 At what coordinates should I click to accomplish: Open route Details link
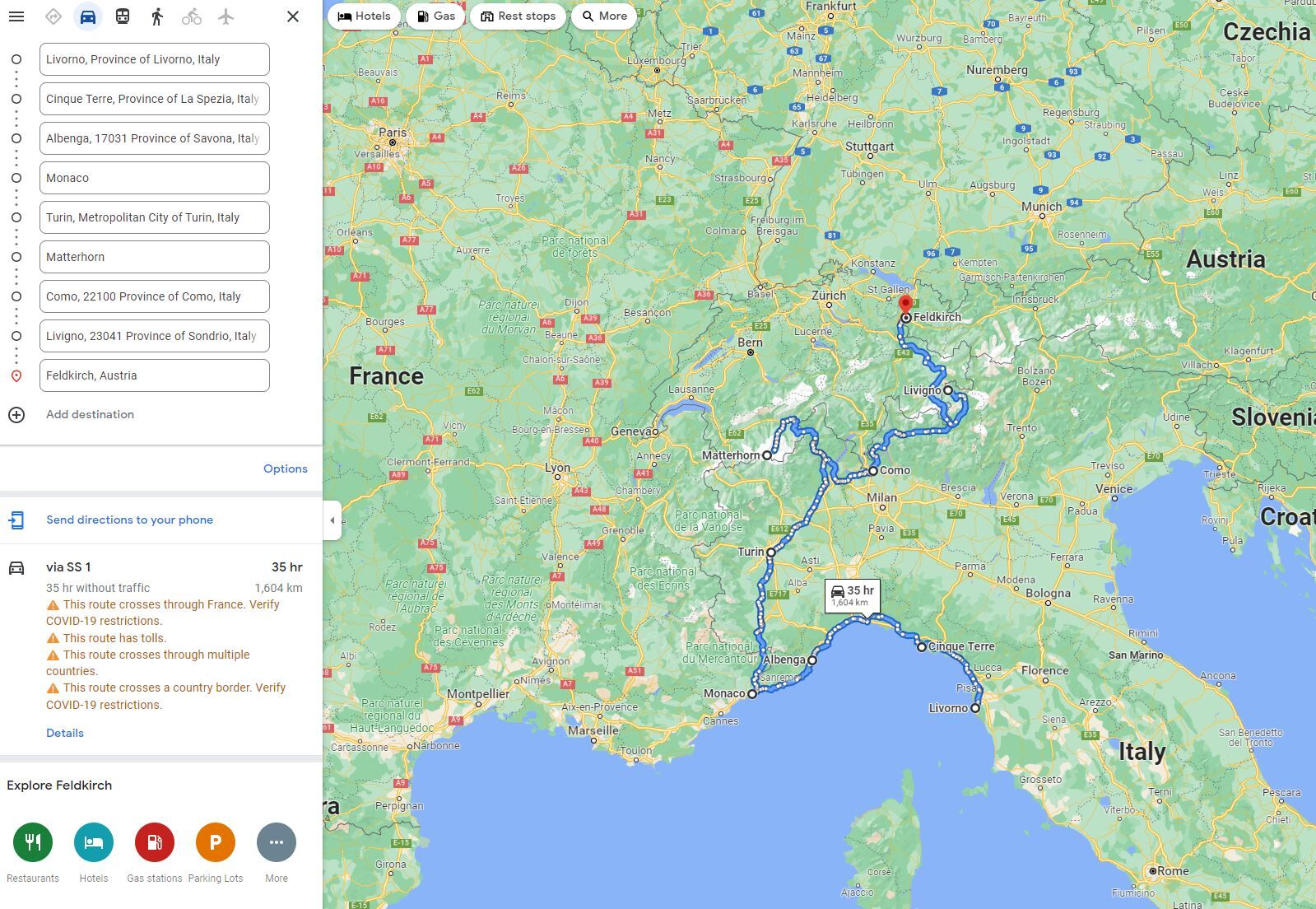tap(65, 733)
